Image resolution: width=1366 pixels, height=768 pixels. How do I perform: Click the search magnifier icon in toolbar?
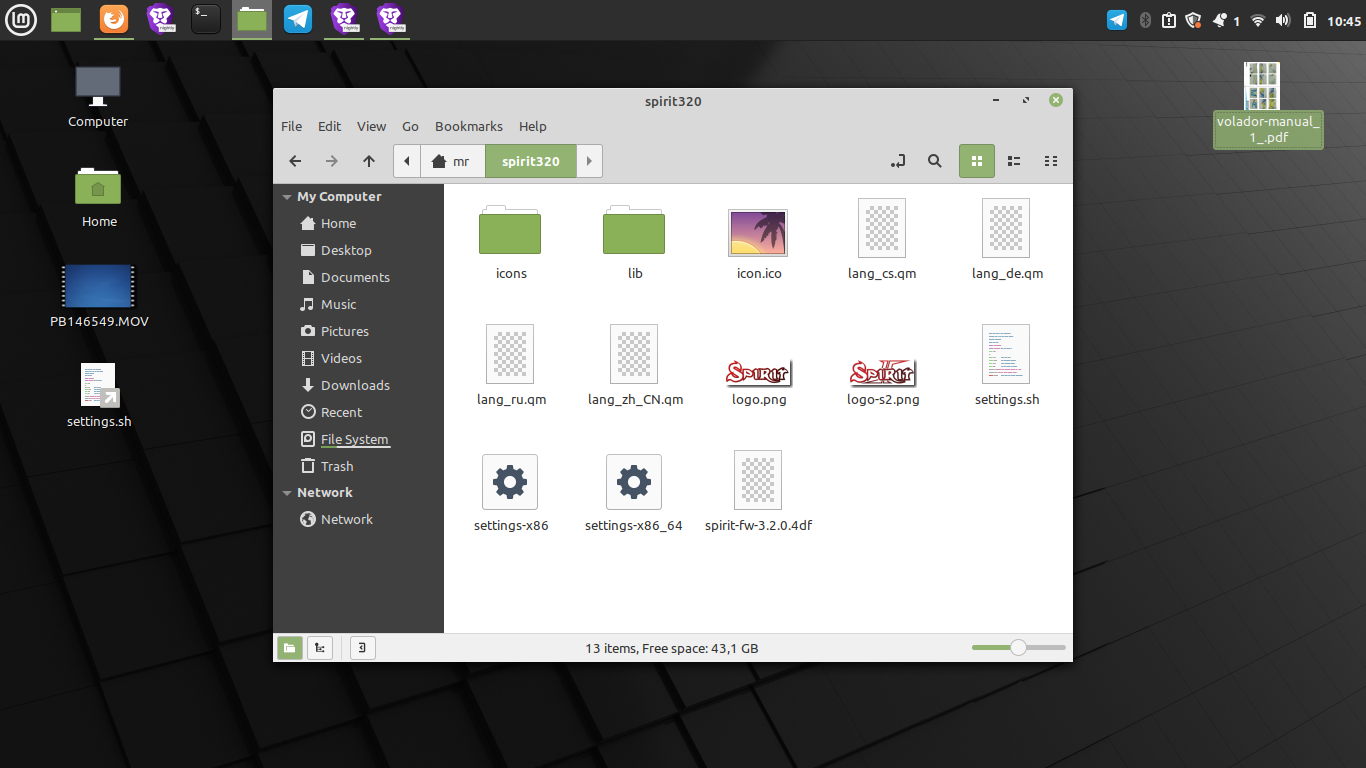click(934, 161)
